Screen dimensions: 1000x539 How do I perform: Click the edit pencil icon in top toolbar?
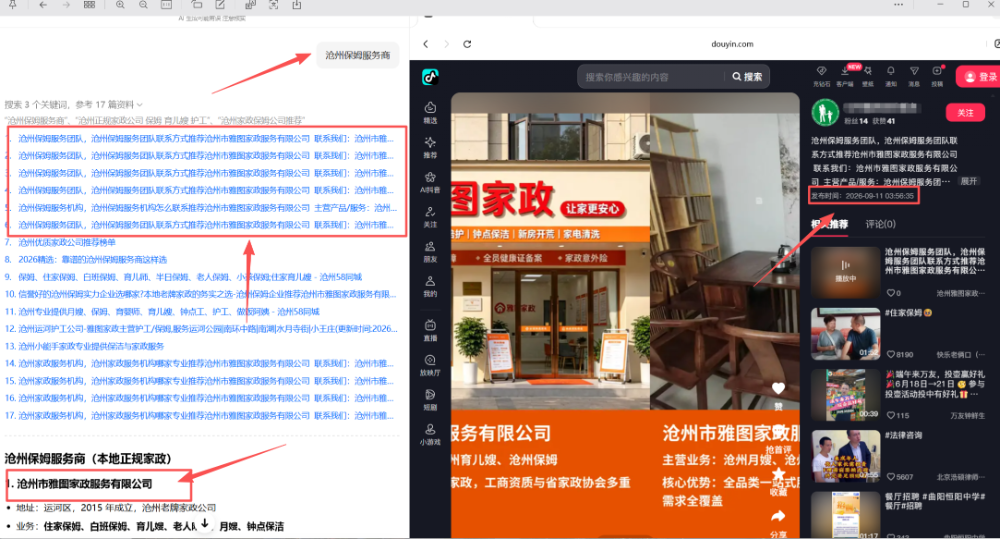[220, 4]
